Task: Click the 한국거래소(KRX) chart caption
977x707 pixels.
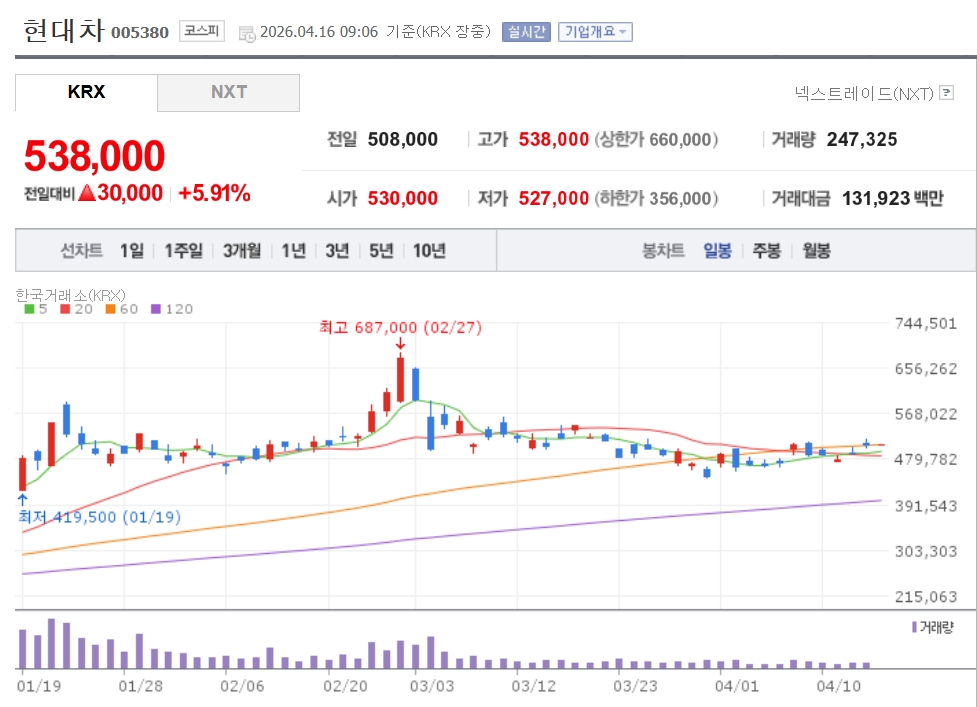Action: click(70, 295)
